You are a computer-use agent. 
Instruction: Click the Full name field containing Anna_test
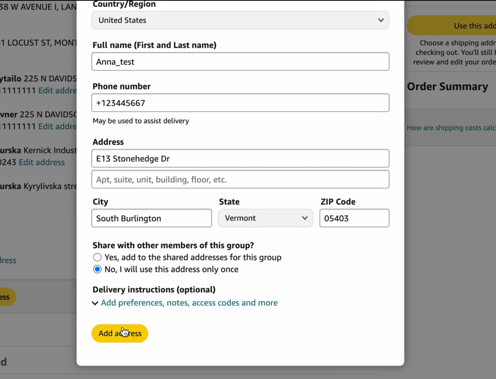click(240, 62)
